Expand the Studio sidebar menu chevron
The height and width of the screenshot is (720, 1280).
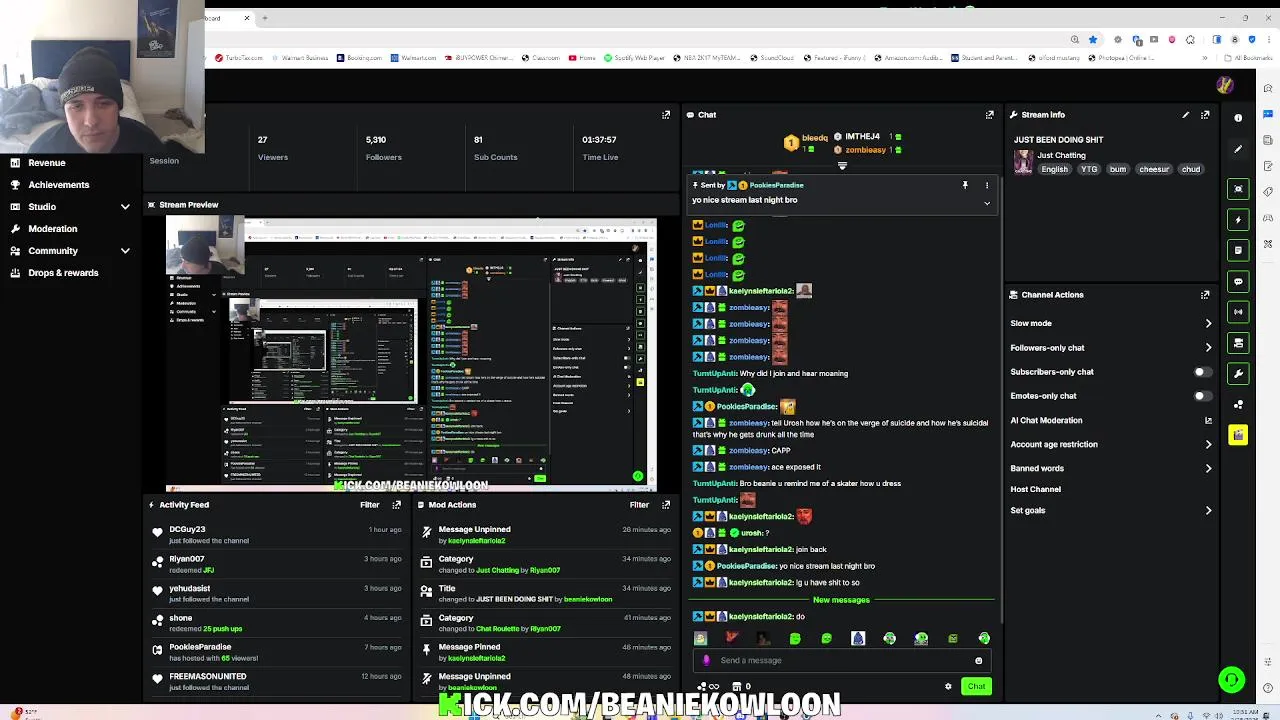tap(125, 207)
